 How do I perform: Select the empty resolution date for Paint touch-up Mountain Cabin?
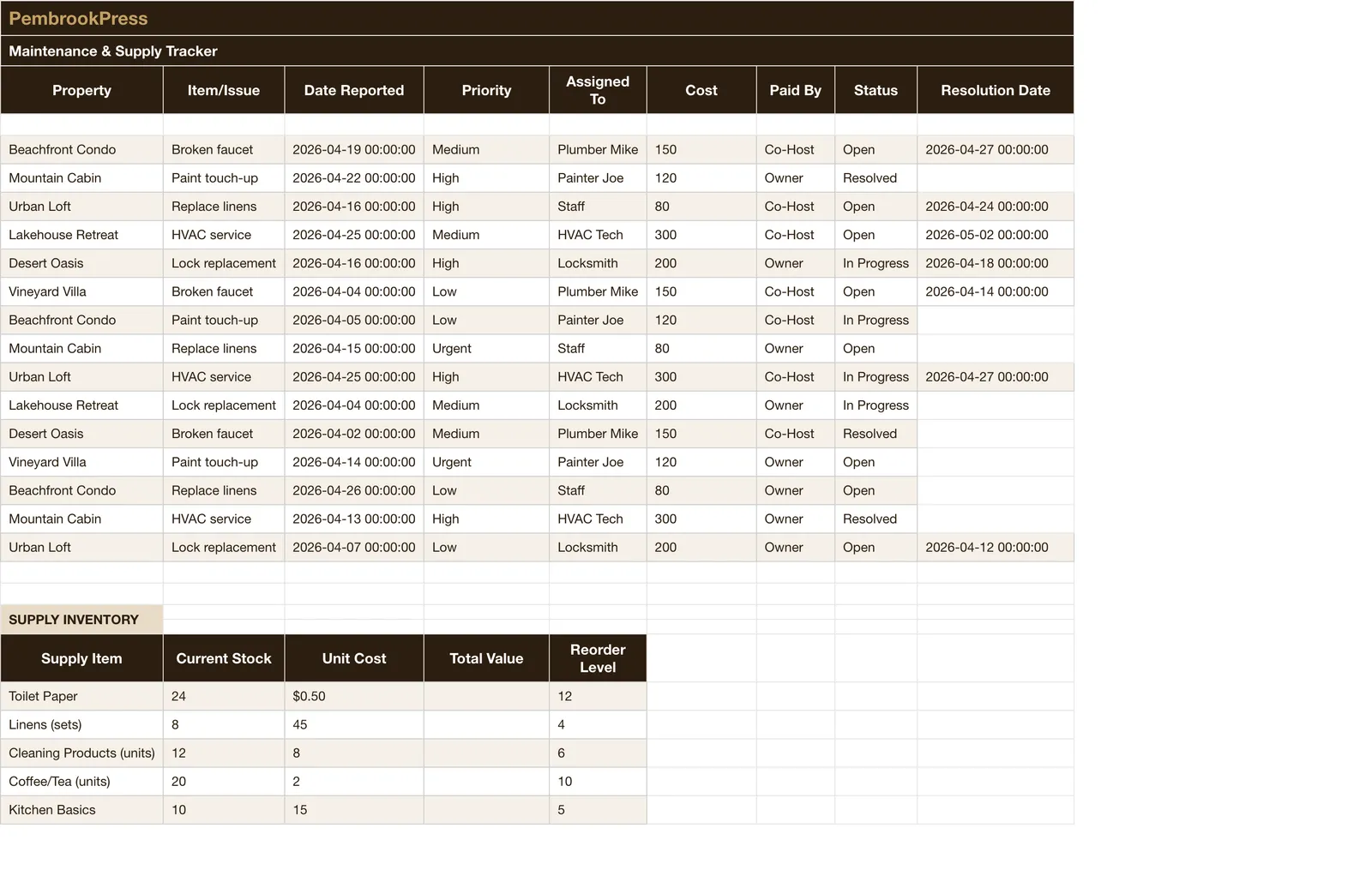pyautogui.click(x=996, y=178)
